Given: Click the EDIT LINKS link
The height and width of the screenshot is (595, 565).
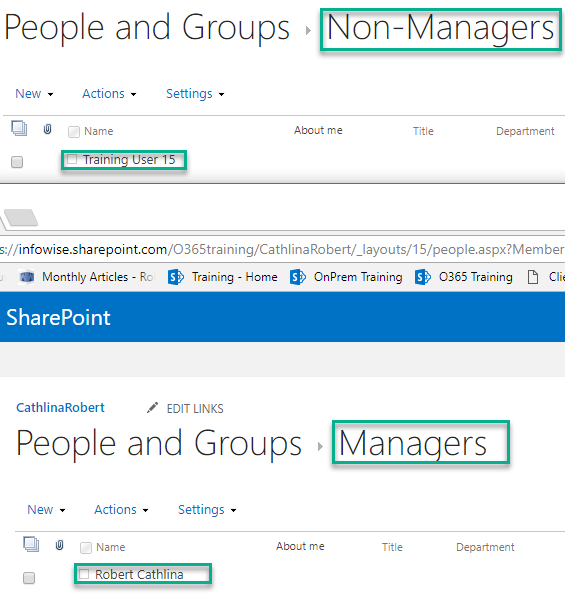Looking at the screenshot, I should click(x=195, y=409).
